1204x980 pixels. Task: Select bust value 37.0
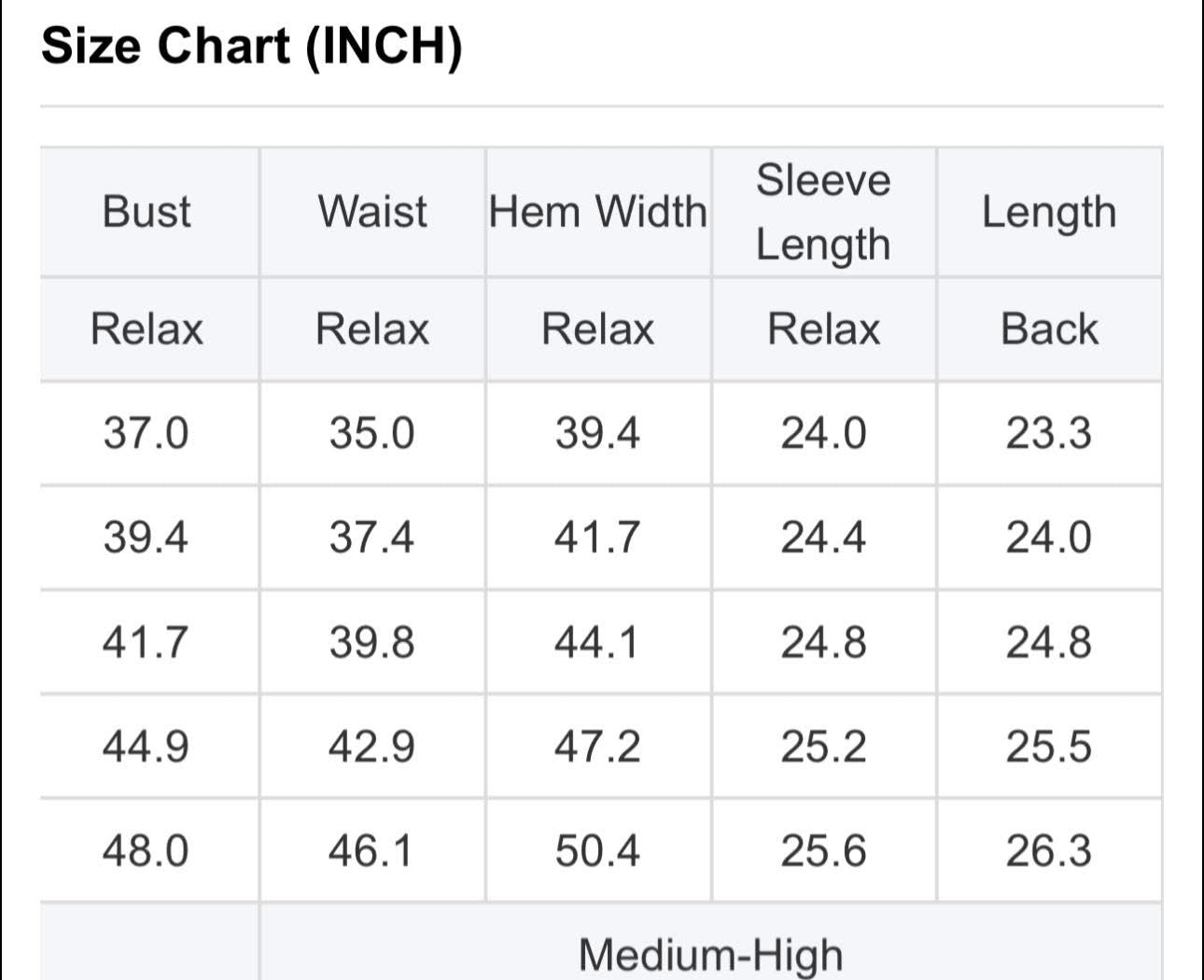point(147,434)
